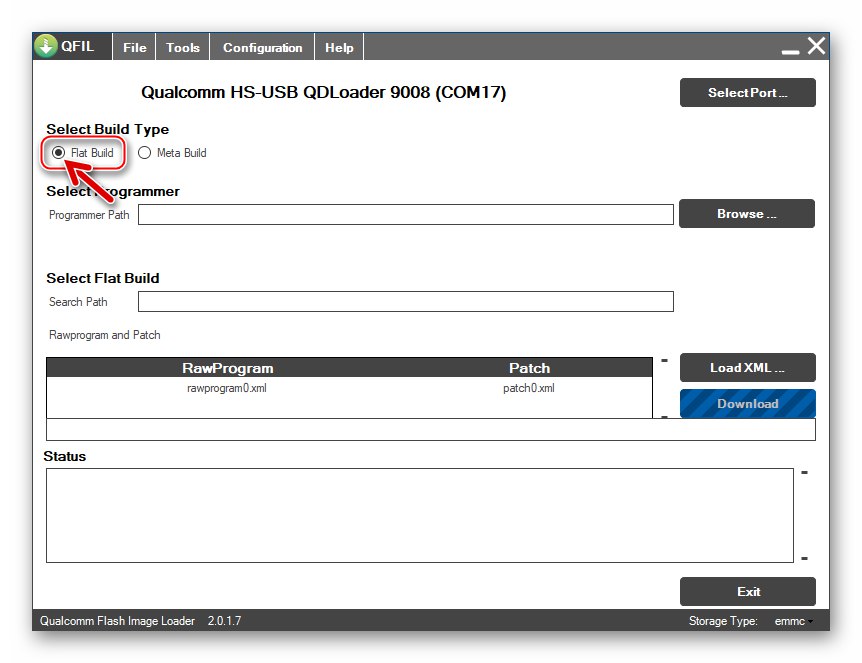
Task: Close the QFIL window
Action: (x=817, y=46)
